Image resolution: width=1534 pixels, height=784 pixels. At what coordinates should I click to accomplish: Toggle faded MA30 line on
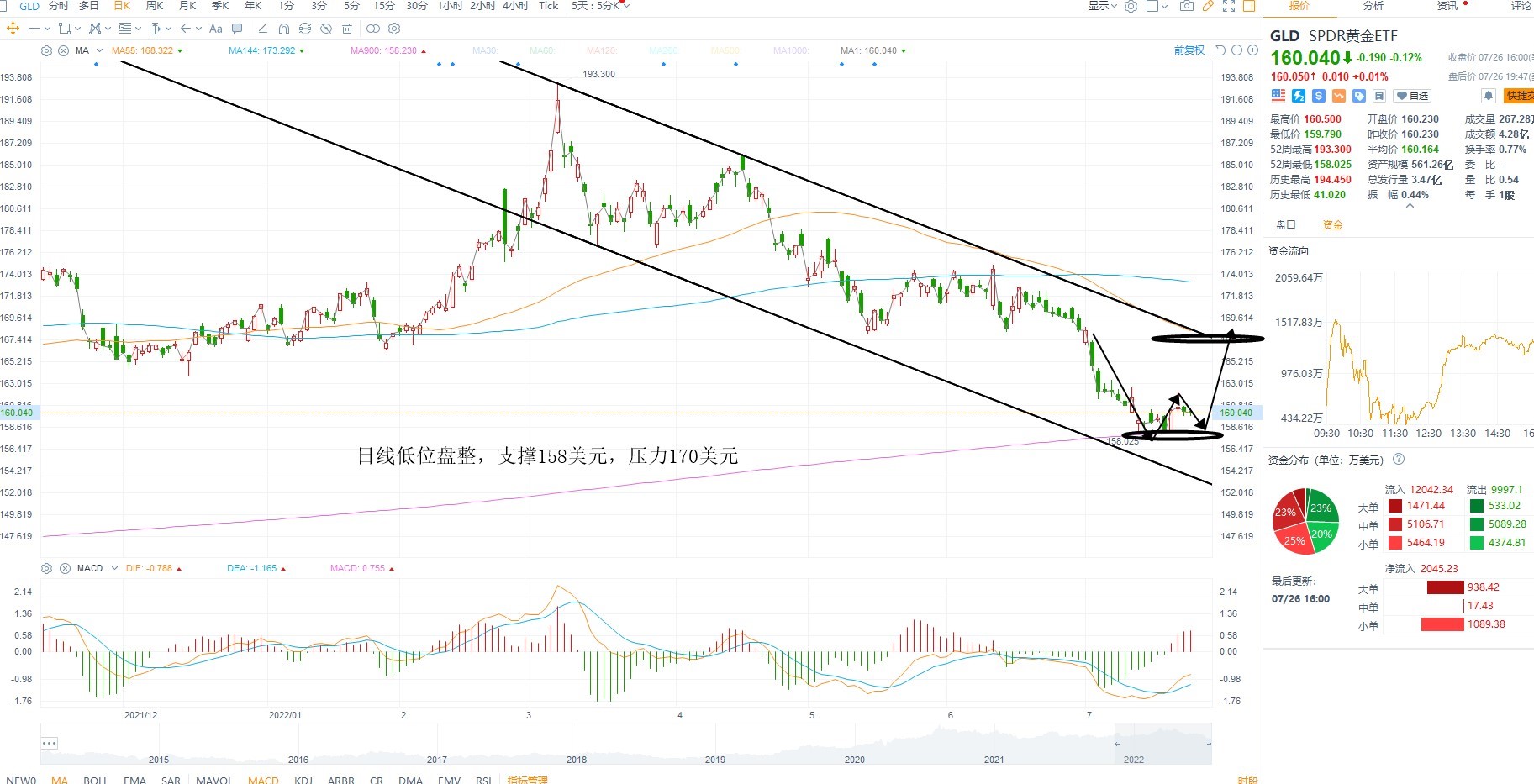coord(485,50)
